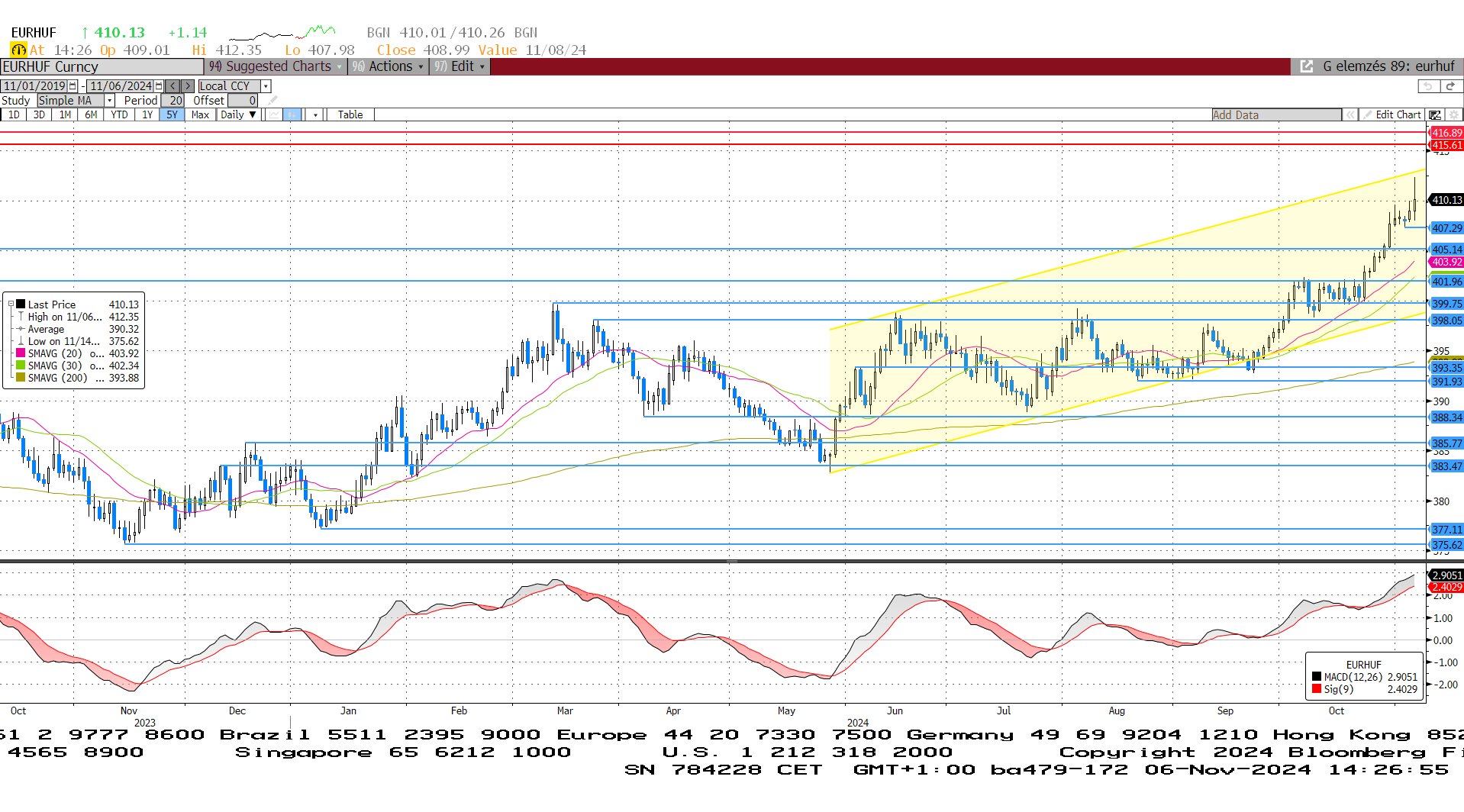Click 388.34 blue support level label
This screenshot has width=1464, height=812.
coord(1446,417)
